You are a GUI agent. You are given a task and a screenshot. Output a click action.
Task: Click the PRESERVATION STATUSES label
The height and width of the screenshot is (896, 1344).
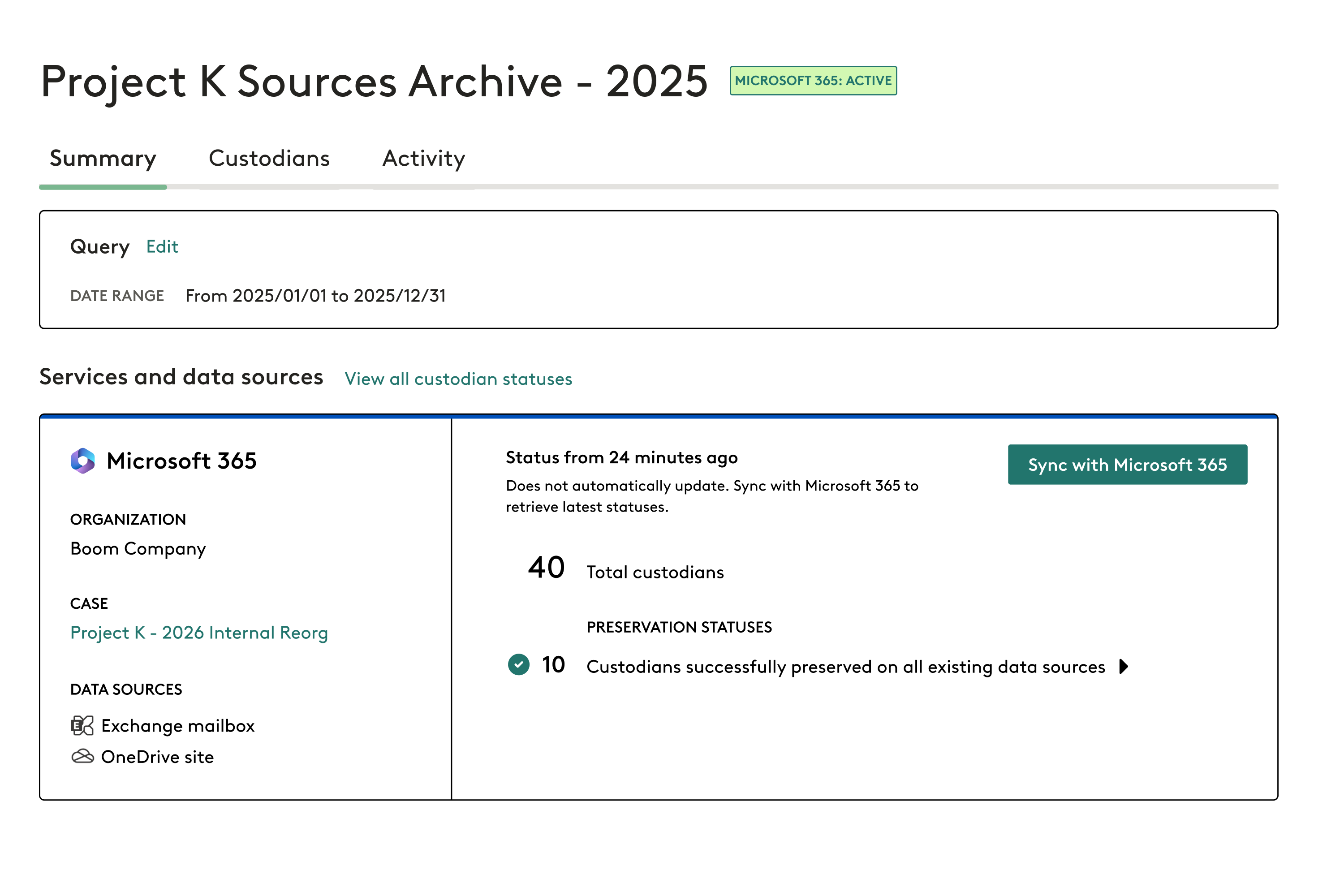[679, 628]
